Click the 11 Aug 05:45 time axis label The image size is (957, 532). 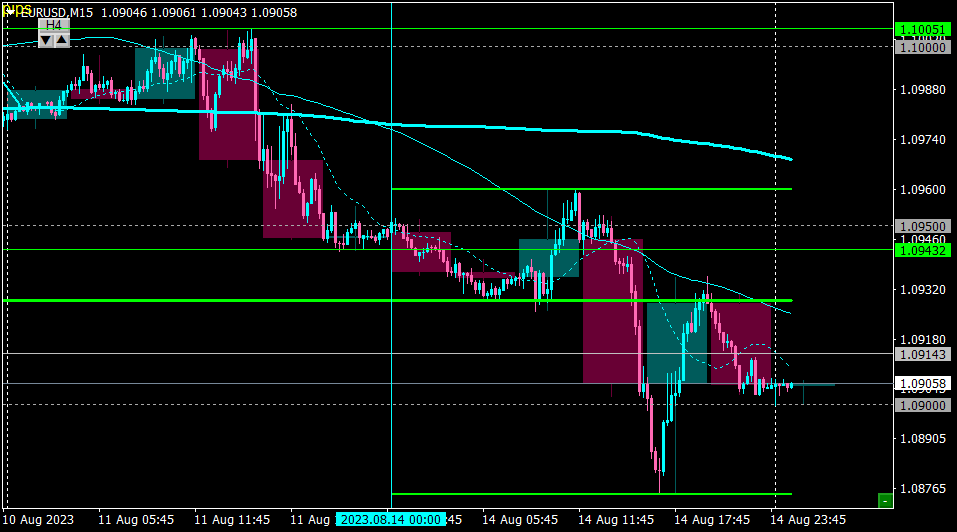(x=135, y=520)
